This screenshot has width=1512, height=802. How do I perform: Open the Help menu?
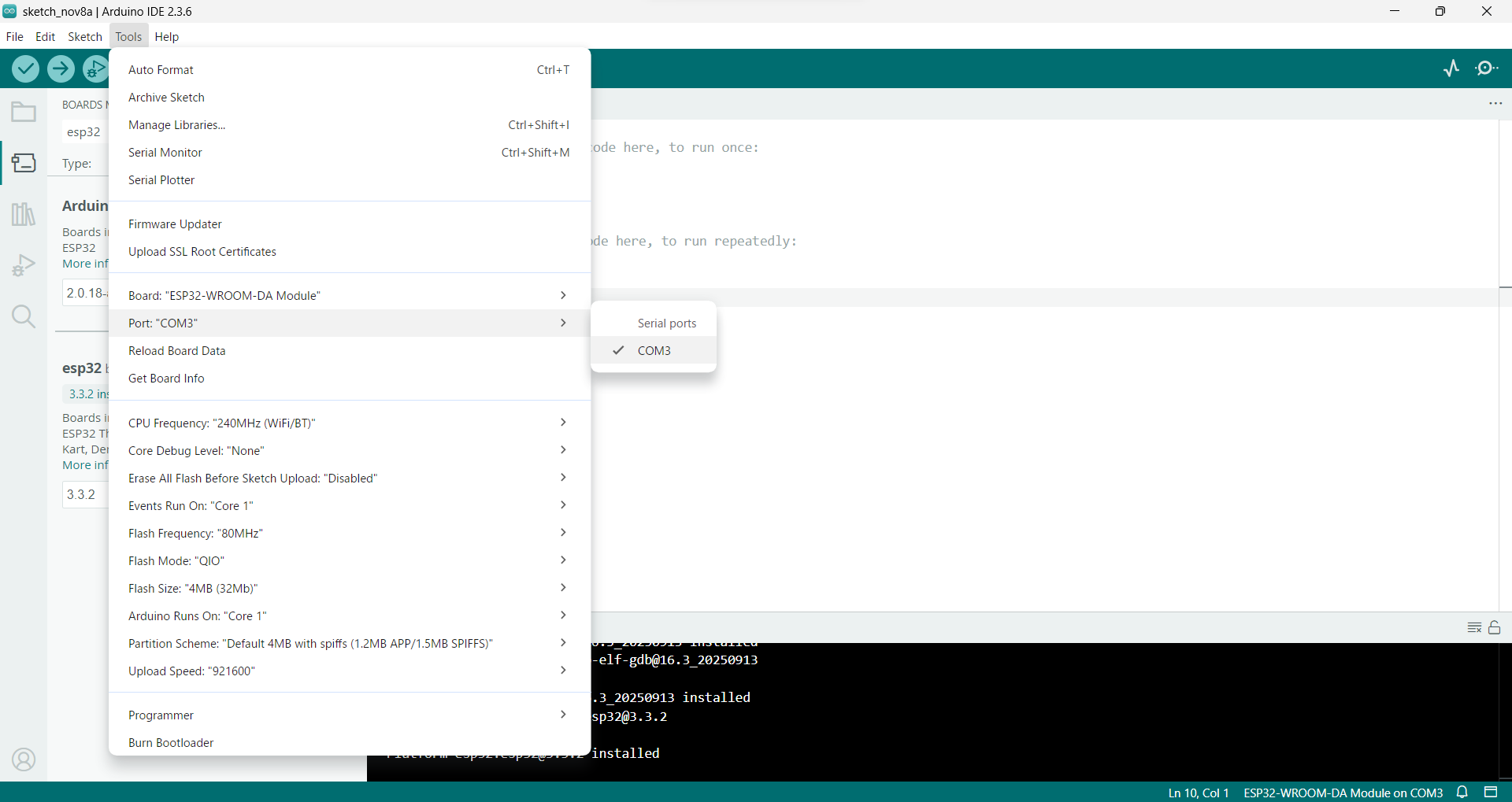(x=167, y=36)
